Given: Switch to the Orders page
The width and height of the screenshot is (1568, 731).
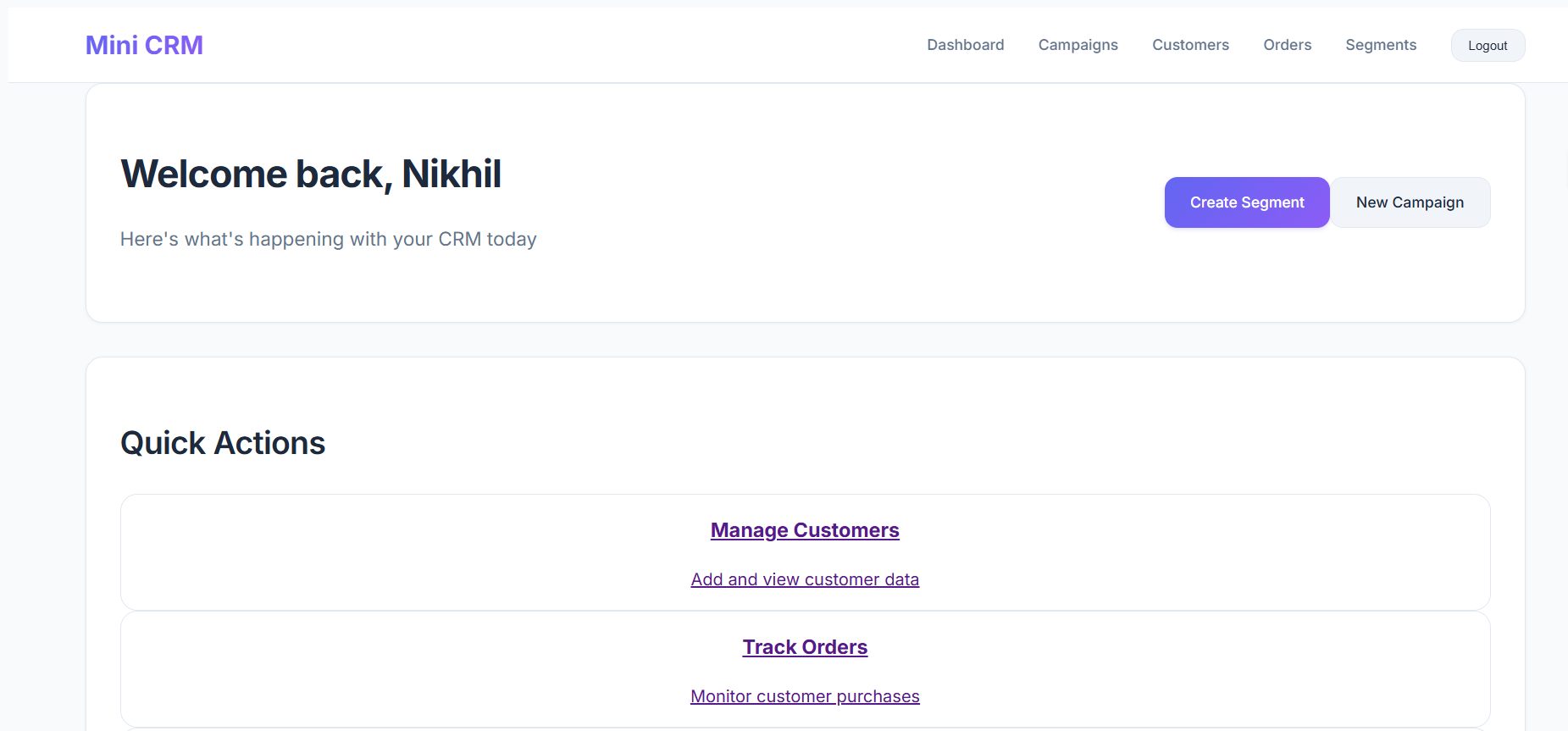Looking at the screenshot, I should [x=1287, y=45].
